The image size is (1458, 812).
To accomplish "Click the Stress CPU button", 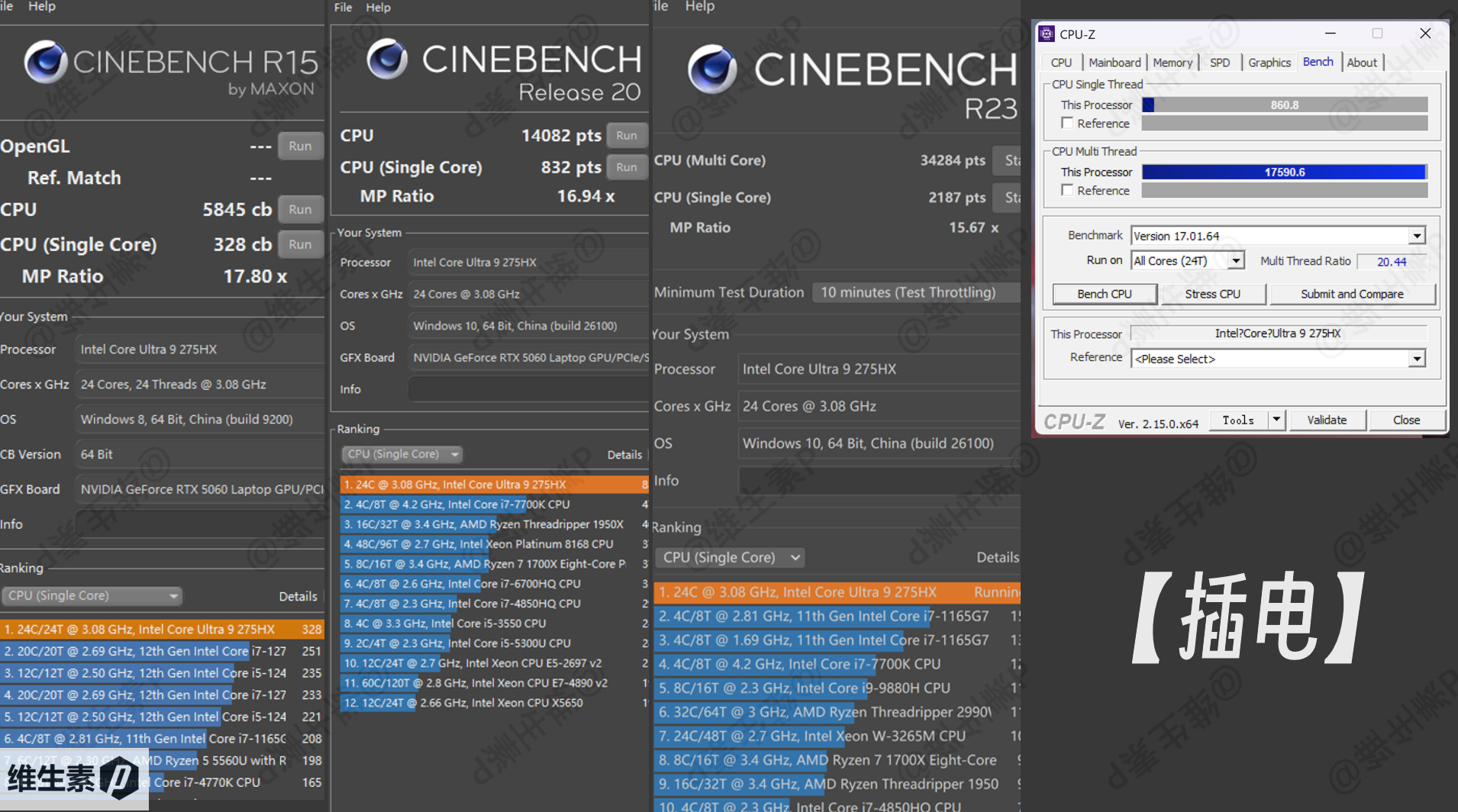I will [1212, 294].
